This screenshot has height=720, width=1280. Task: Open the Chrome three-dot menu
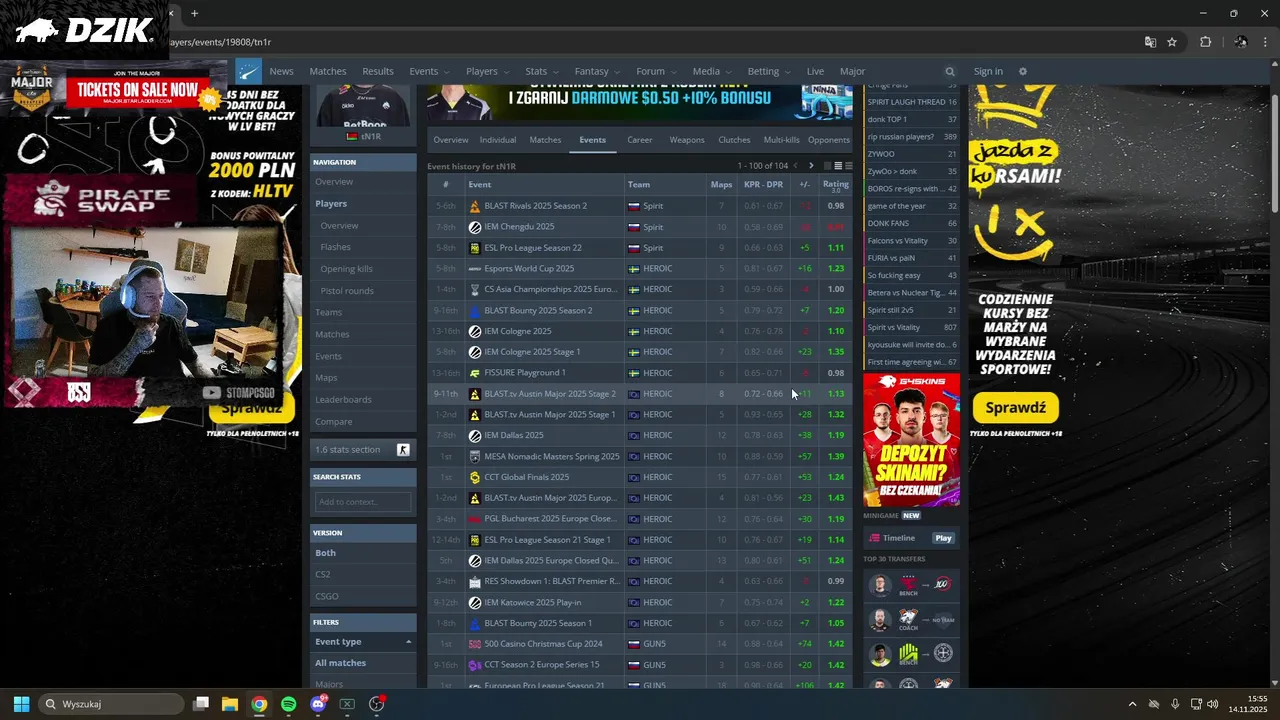pos(1265,42)
